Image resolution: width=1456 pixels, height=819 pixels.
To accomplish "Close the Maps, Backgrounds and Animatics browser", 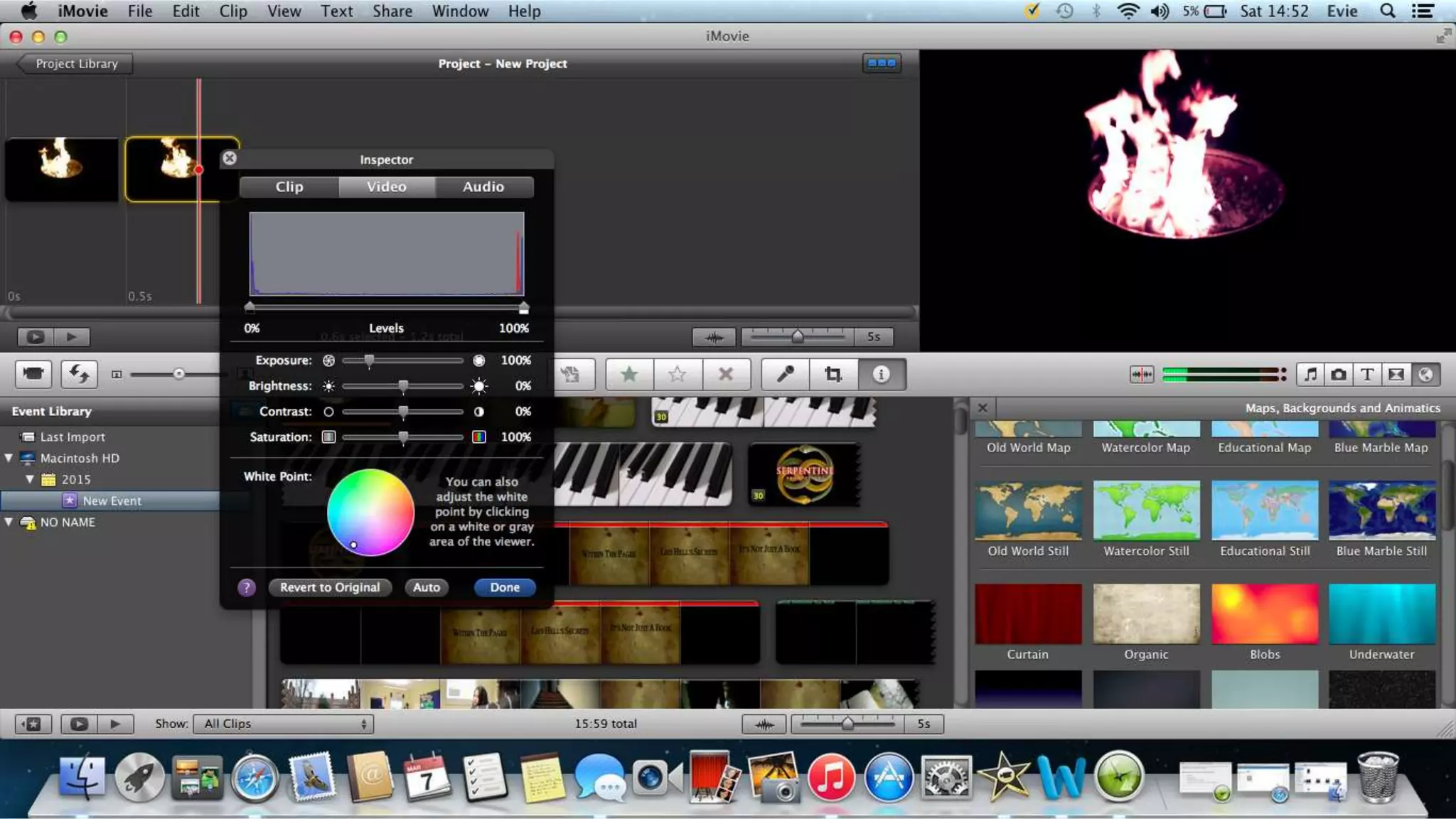I will click(x=983, y=408).
